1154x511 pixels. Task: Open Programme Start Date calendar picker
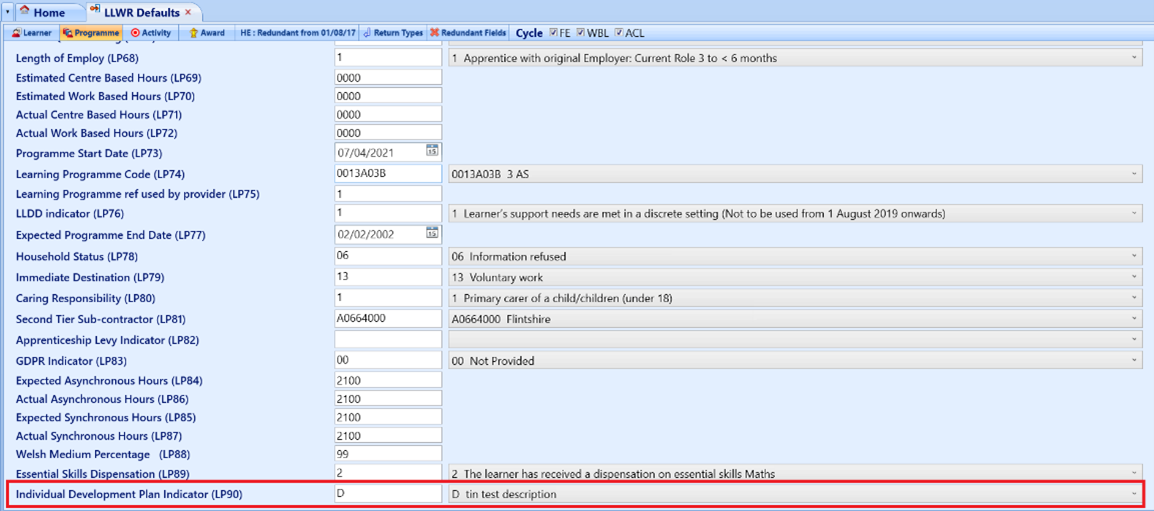433,152
